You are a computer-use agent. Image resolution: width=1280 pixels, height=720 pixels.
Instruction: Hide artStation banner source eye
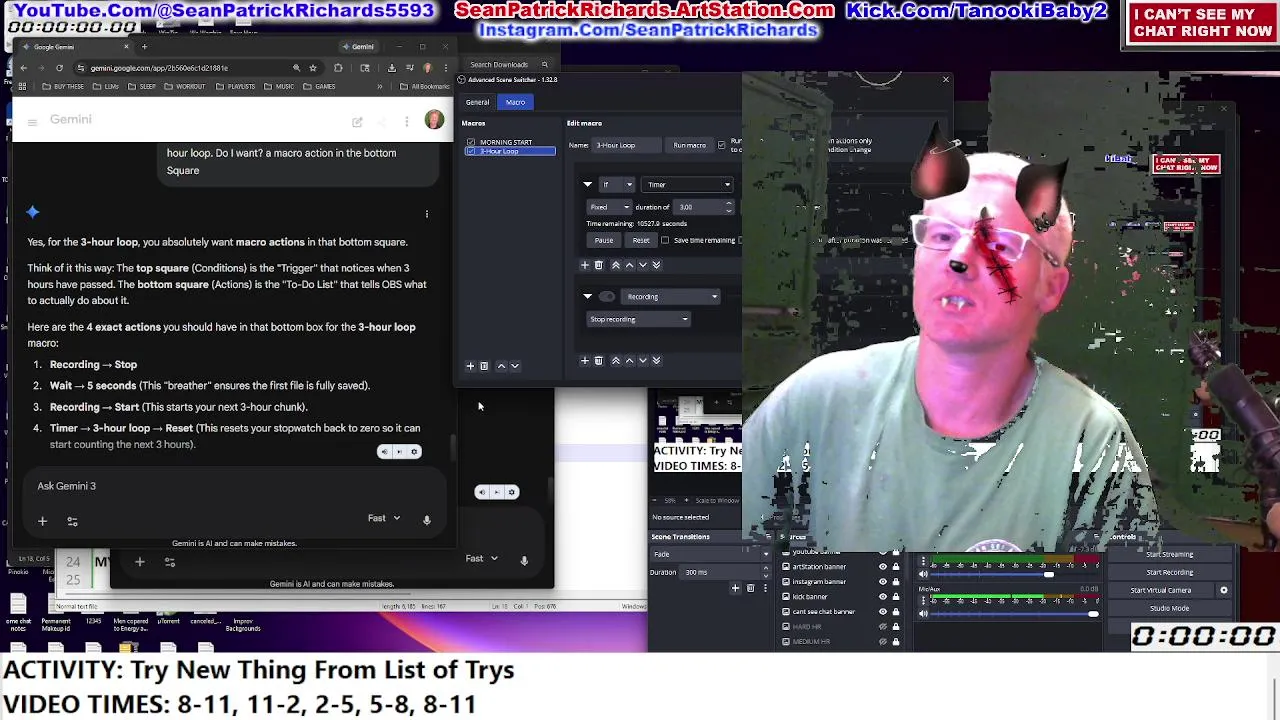click(x=882, y=567)
